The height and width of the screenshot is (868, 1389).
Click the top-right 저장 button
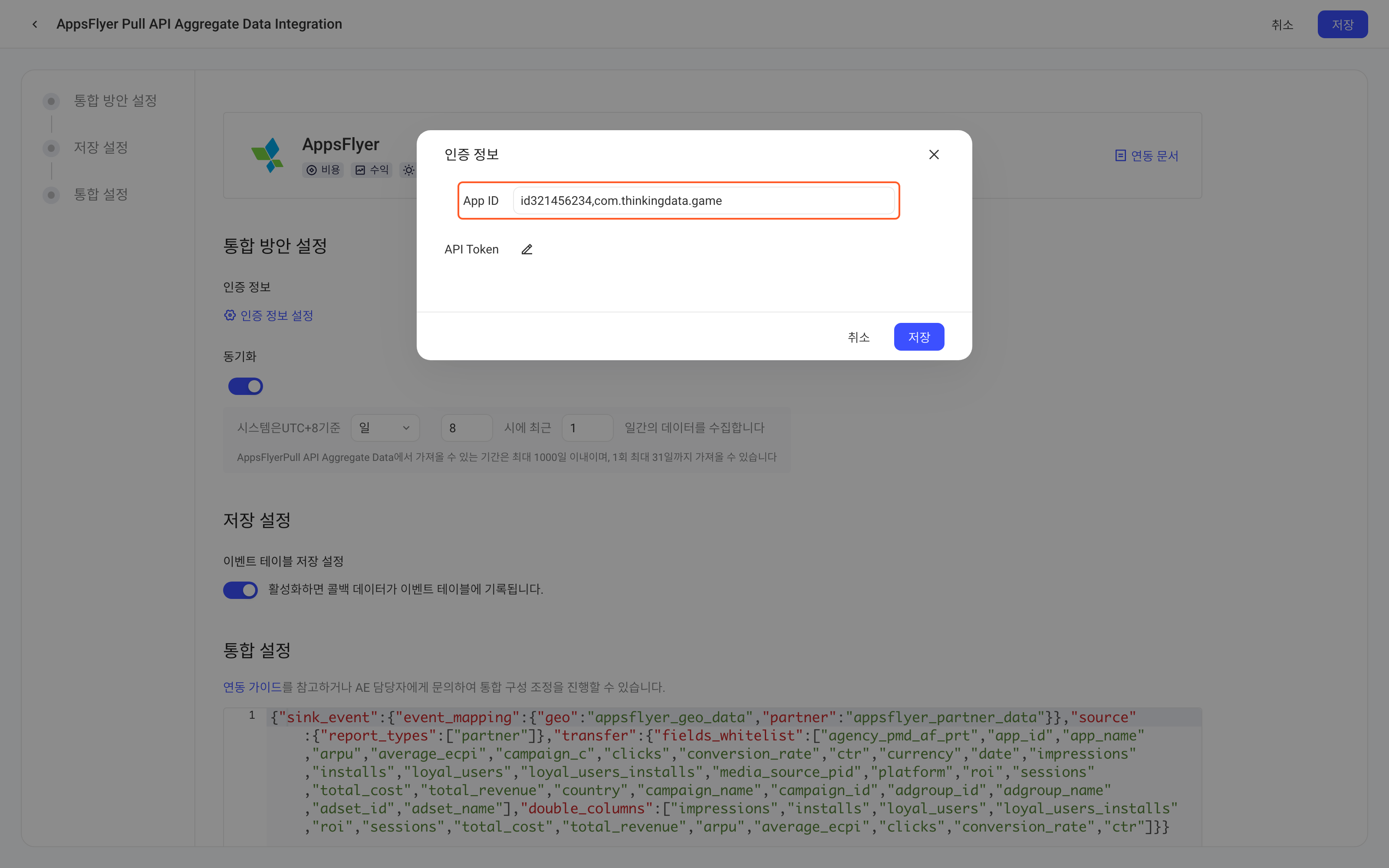click(x=1343, y=24)
